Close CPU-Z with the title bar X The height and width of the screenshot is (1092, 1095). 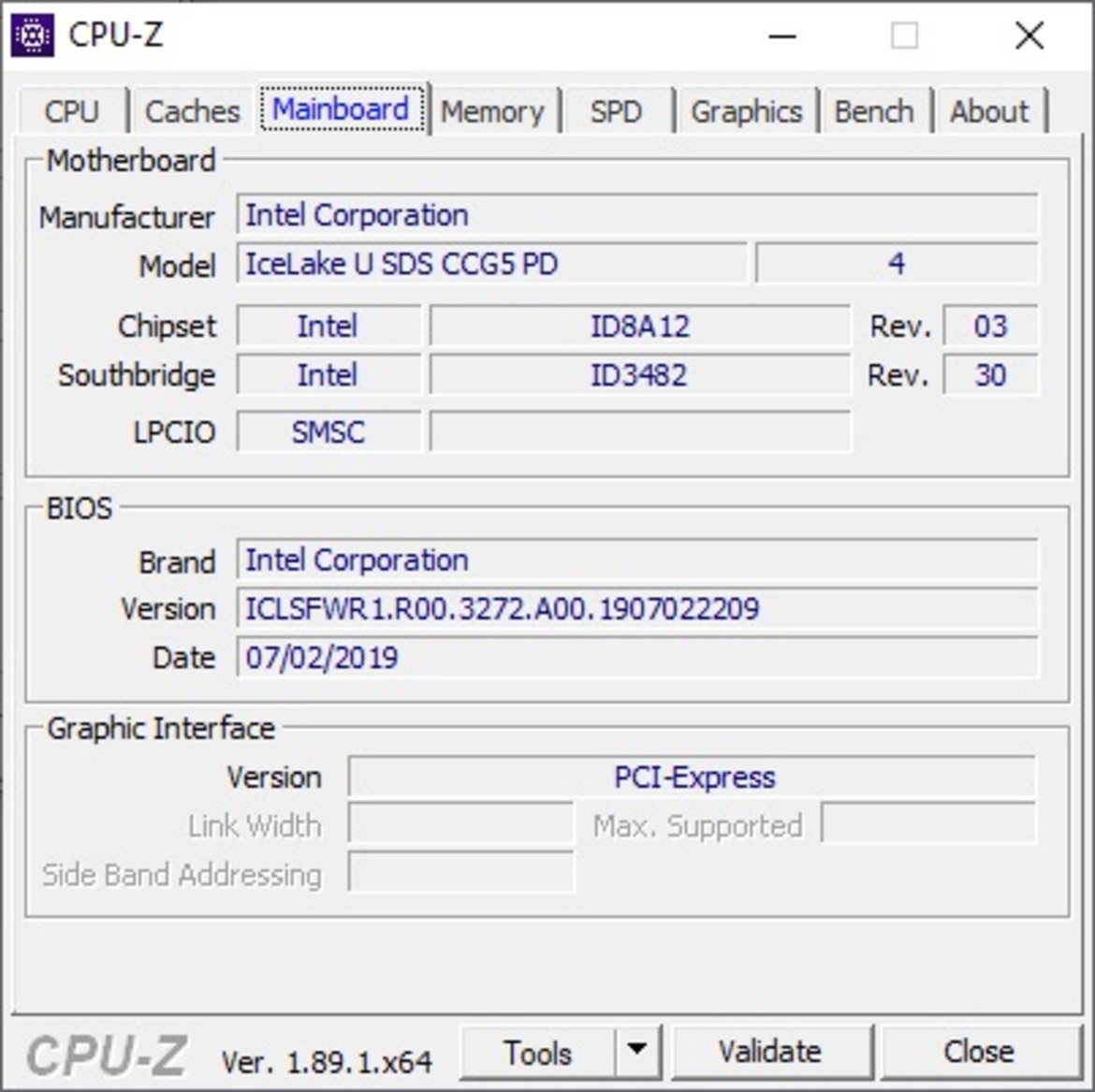tap(1029, 35)
